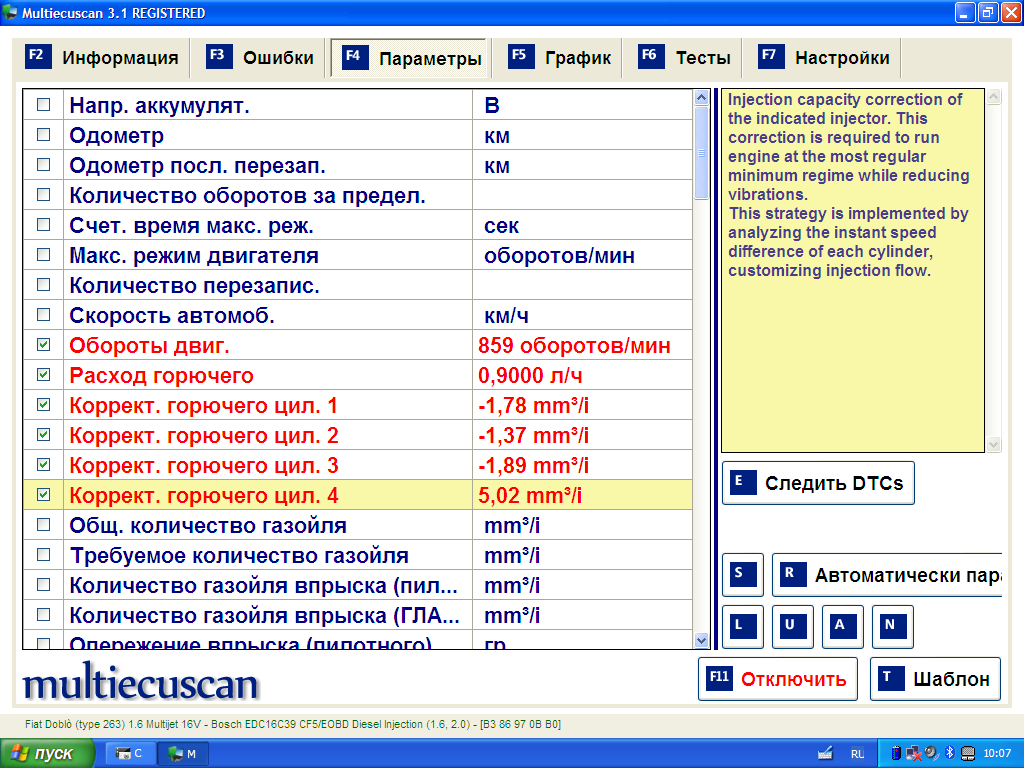This screenshot has width=1024, height=768.
Task: Tick Требуемое количество газойля checkbox
Action: pyautogui.click(x=44, y=555)
